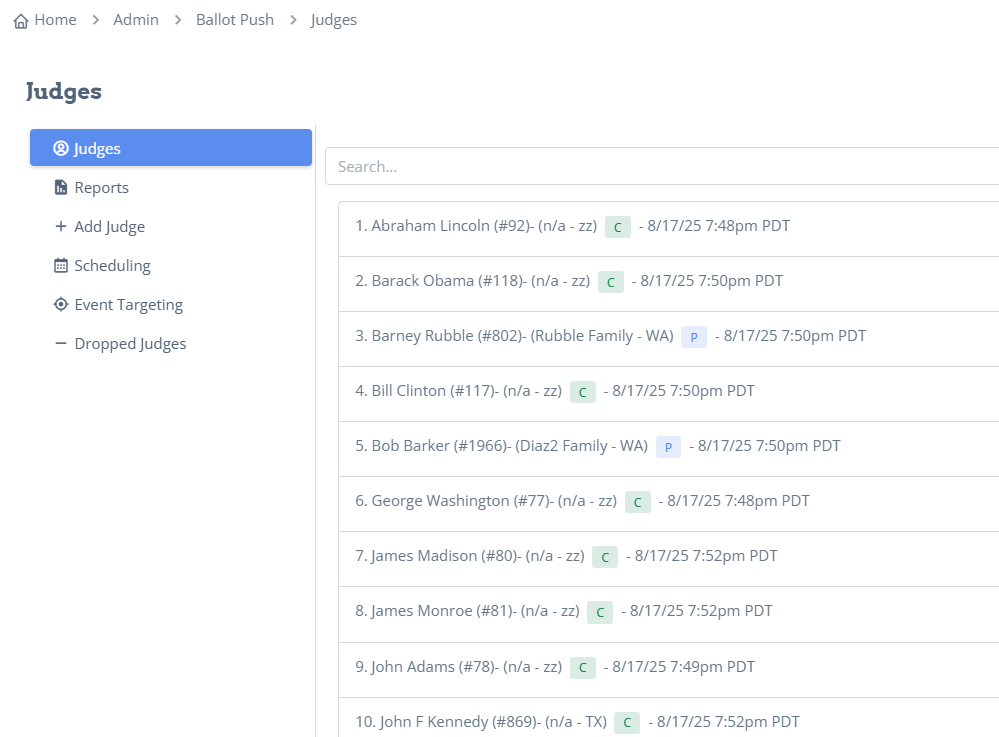Click the Reports document icon
The width and height of the screenshot is (999, 737).
click(61, 187)
